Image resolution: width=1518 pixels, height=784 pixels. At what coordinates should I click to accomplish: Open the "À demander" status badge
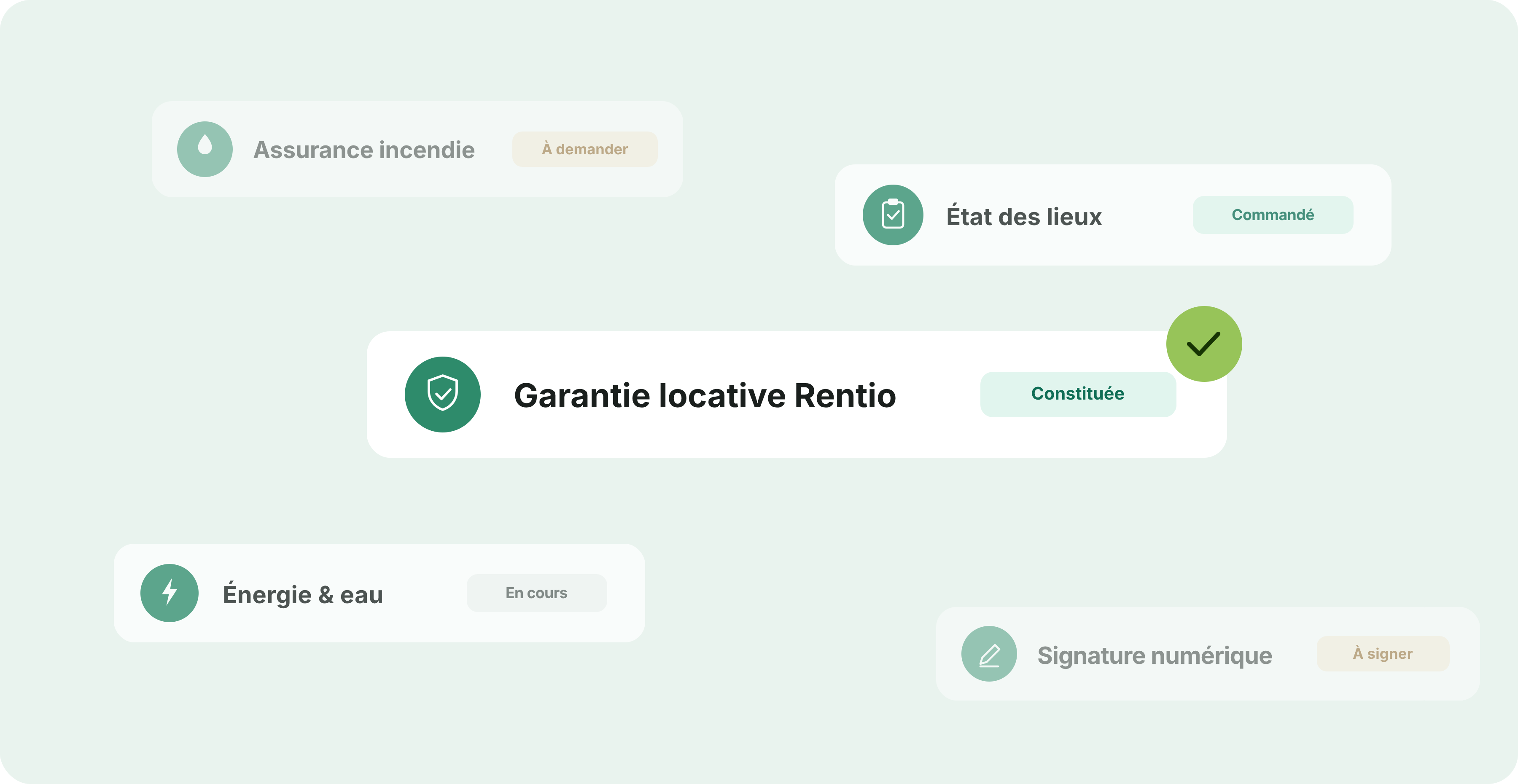coord(584,149)
